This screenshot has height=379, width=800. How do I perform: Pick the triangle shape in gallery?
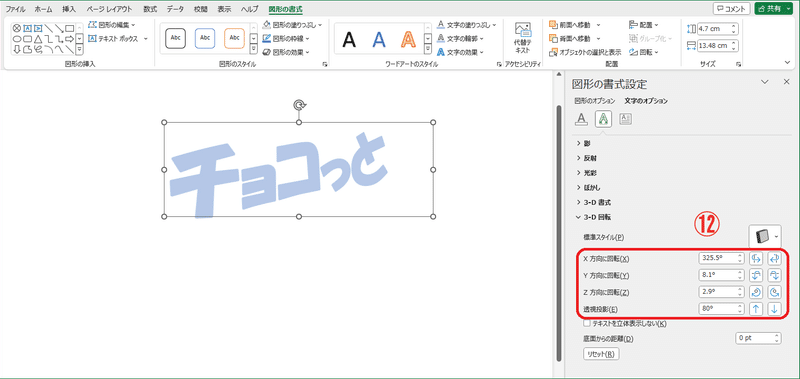[x=38, y=39]
